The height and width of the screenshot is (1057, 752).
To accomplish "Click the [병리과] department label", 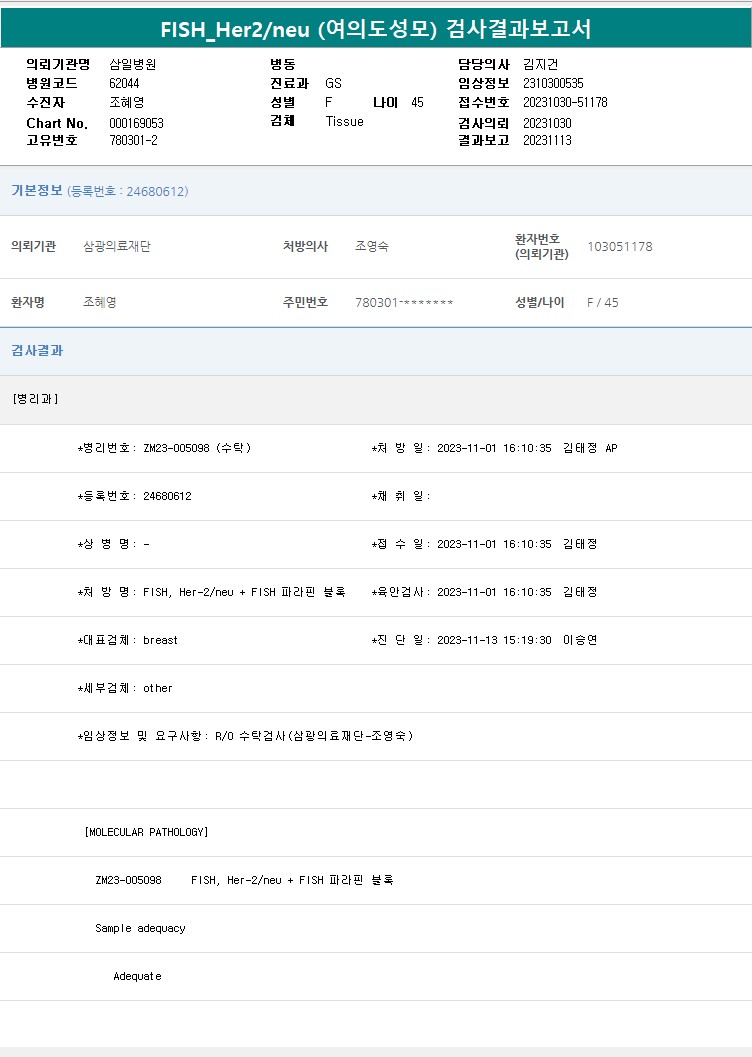I will click(x=36, y=399).
